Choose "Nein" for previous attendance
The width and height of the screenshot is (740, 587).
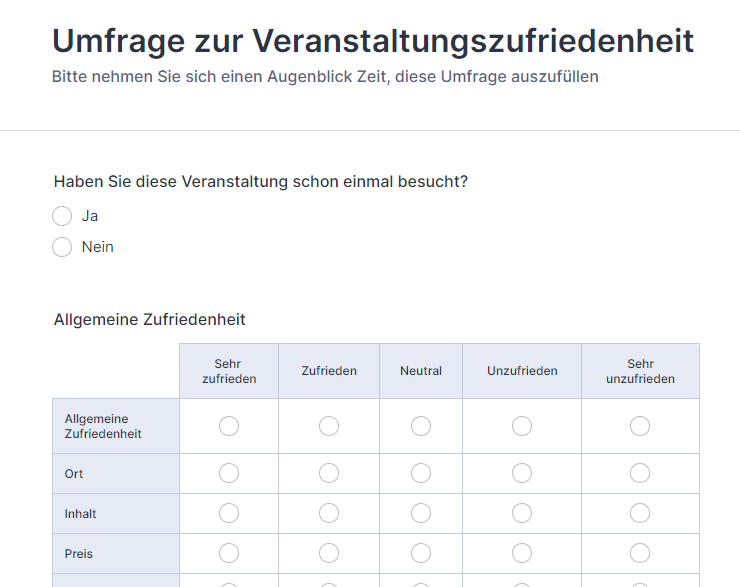(x=62, y=247)
